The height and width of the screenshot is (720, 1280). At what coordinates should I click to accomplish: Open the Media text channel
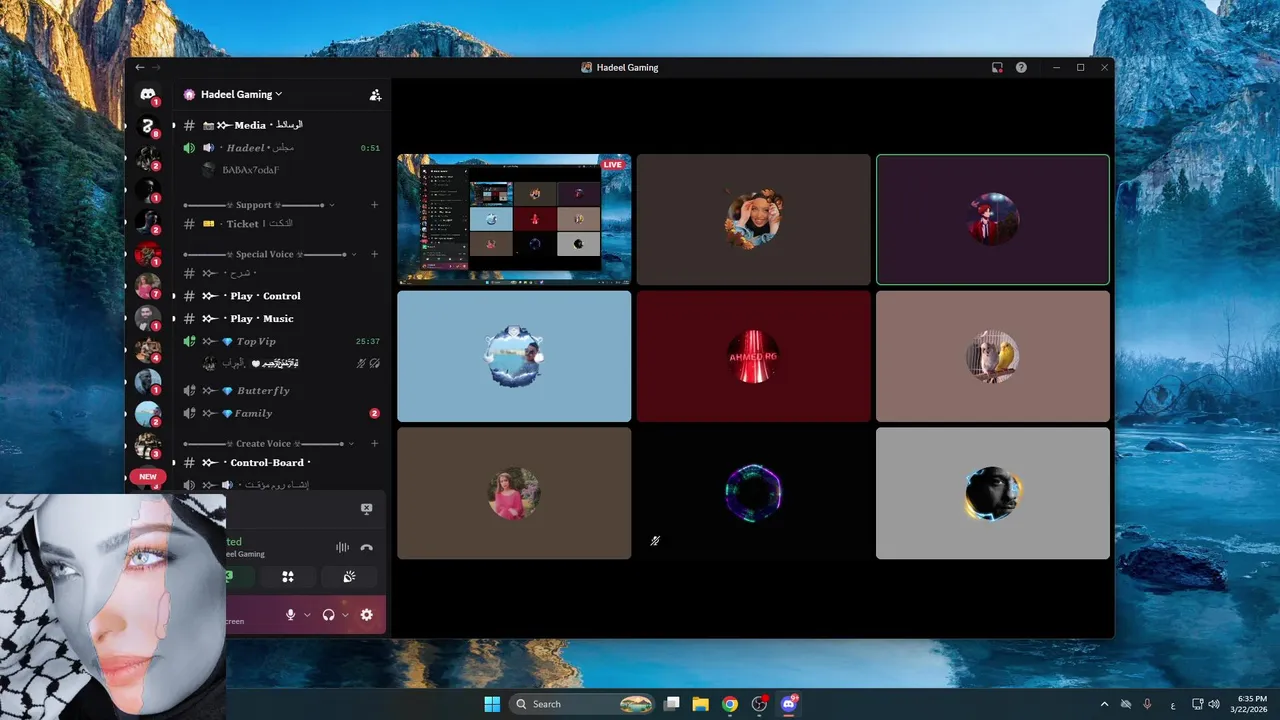280,125
